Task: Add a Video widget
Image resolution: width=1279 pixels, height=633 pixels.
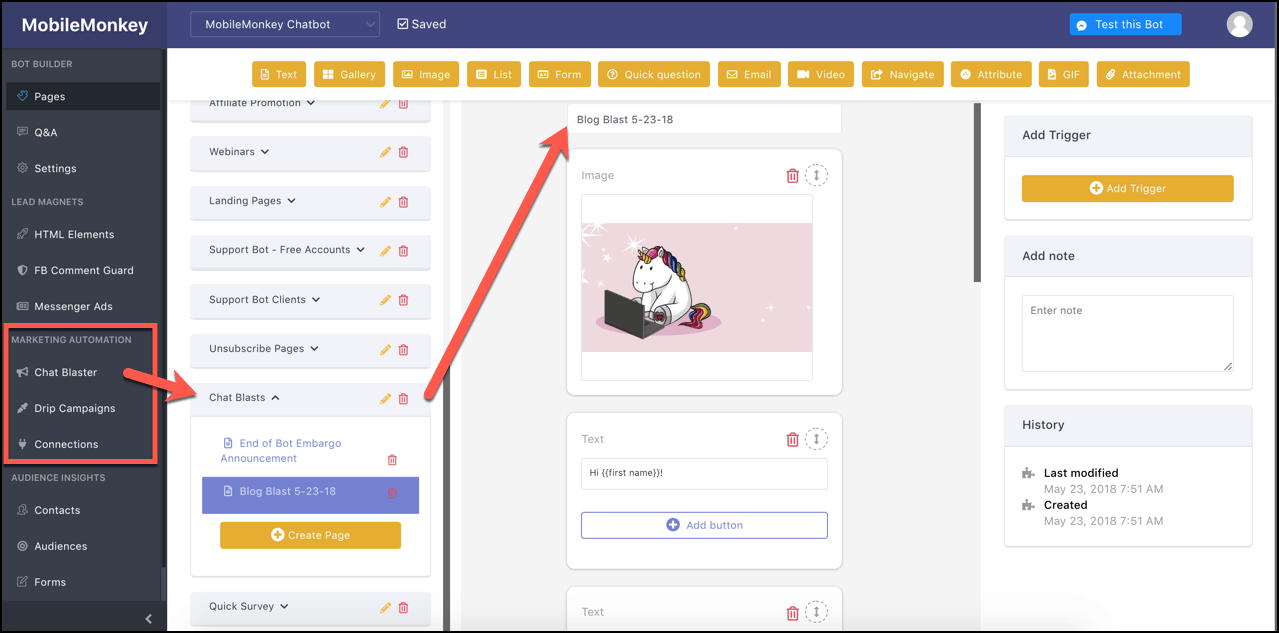Action: (820, 74)
